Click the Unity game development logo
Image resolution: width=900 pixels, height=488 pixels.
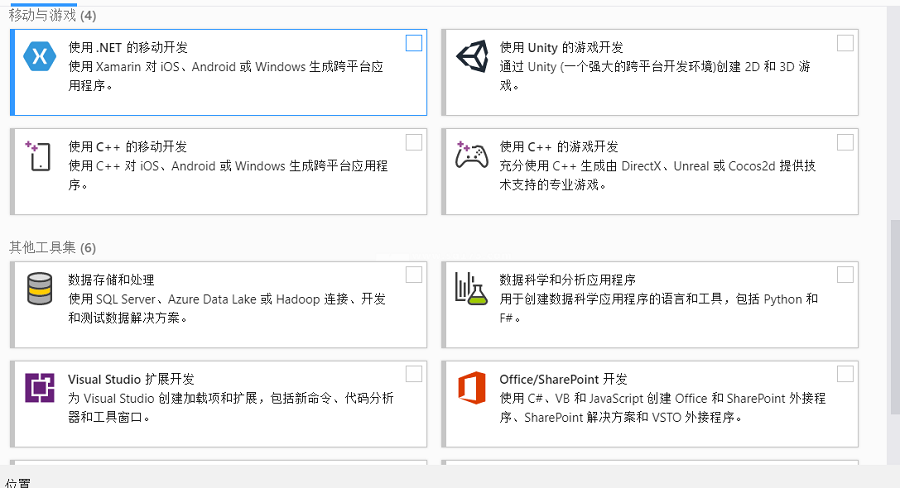(x=471, y=57)
